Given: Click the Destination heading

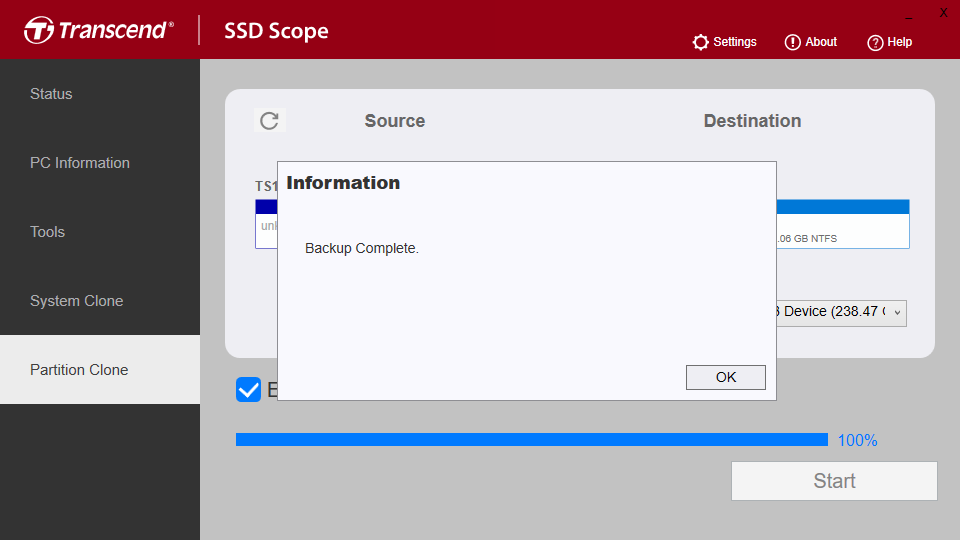Looking at the screenshot, I should pos(752,121).
